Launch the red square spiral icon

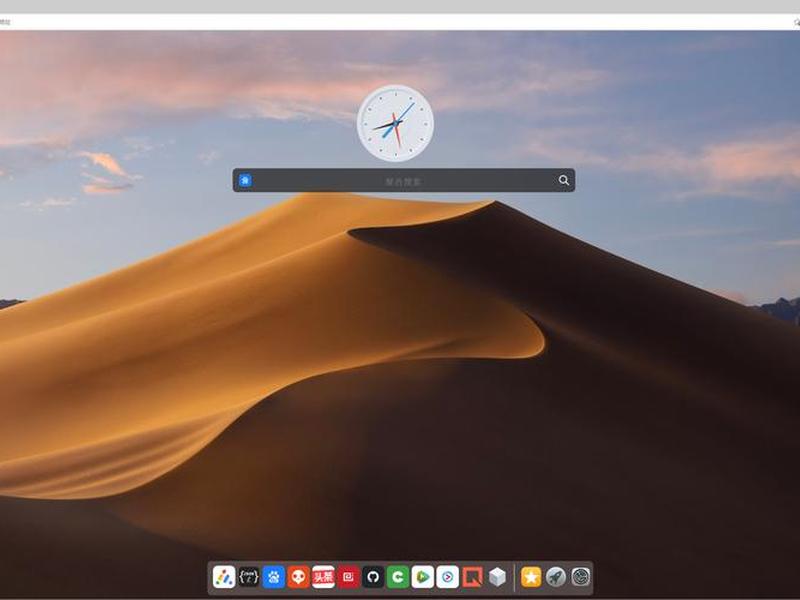[x=348, y=577]
